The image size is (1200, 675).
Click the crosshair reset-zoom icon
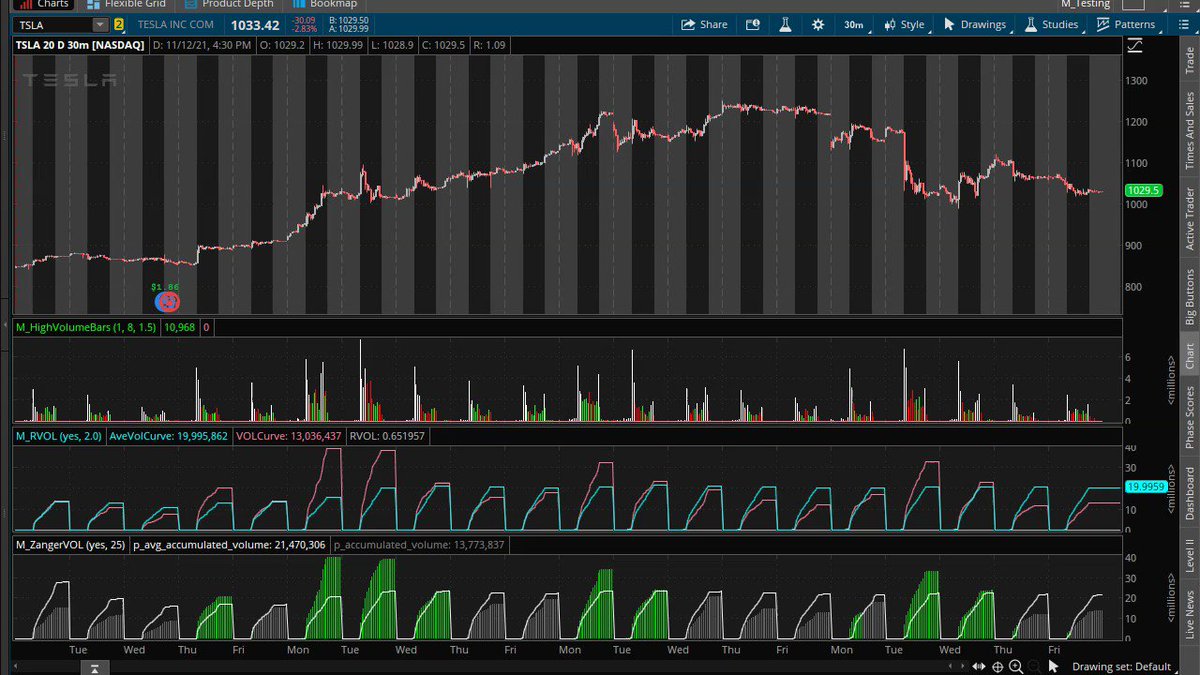(997, 666)
